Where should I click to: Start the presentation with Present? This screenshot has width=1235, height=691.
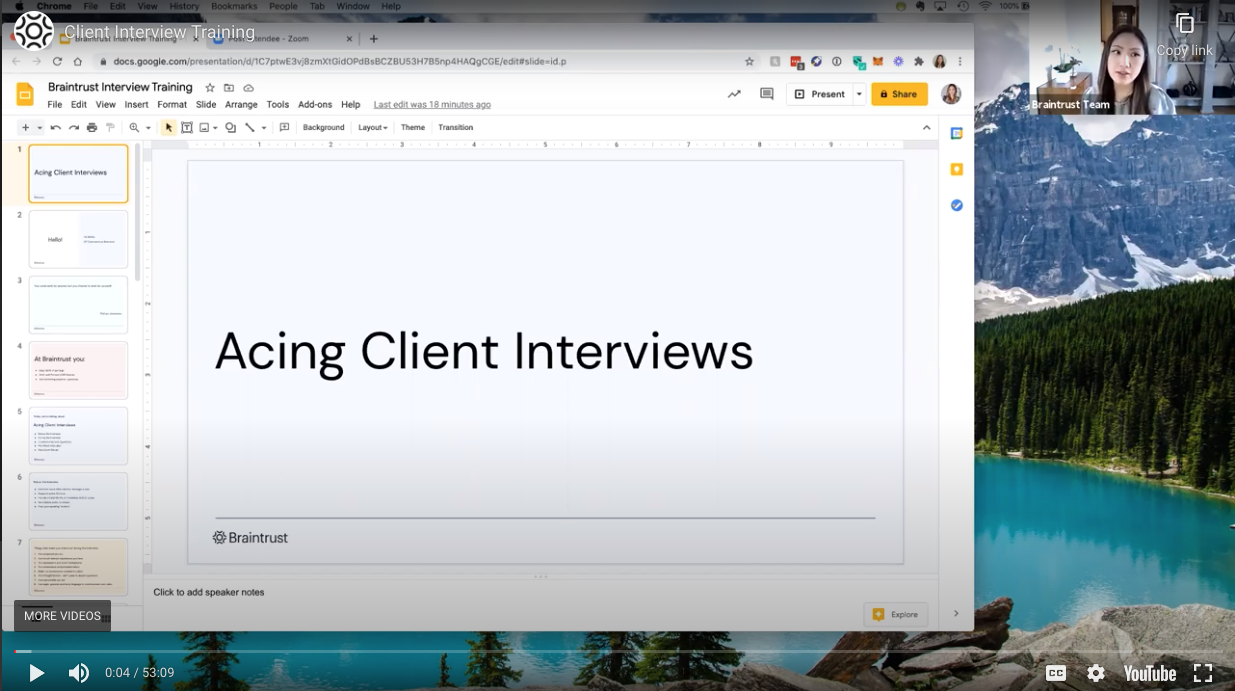tap(819, 94)
